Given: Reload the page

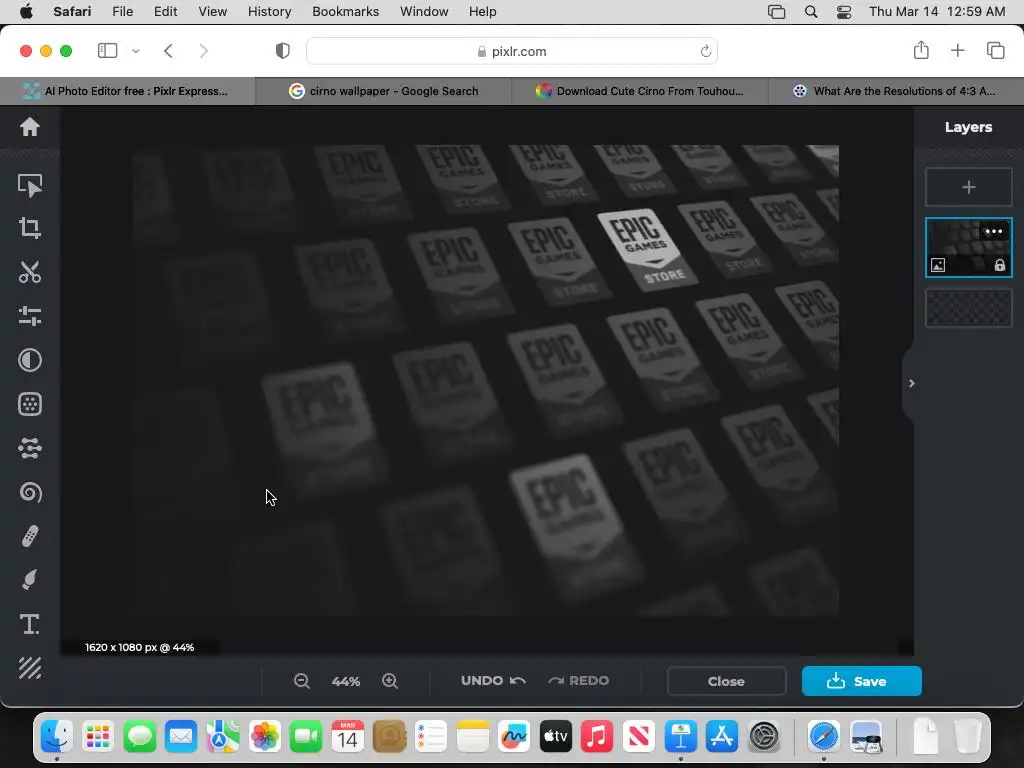Looking at the screenshot, I should [705, 51].
